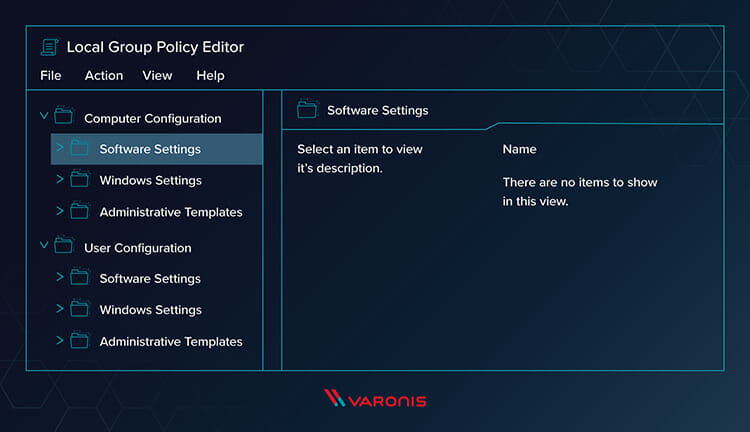Click folder icon in right pane Software Settings header
The height and width of the screenshot is (432, 750).
click(x=307, y=109)
